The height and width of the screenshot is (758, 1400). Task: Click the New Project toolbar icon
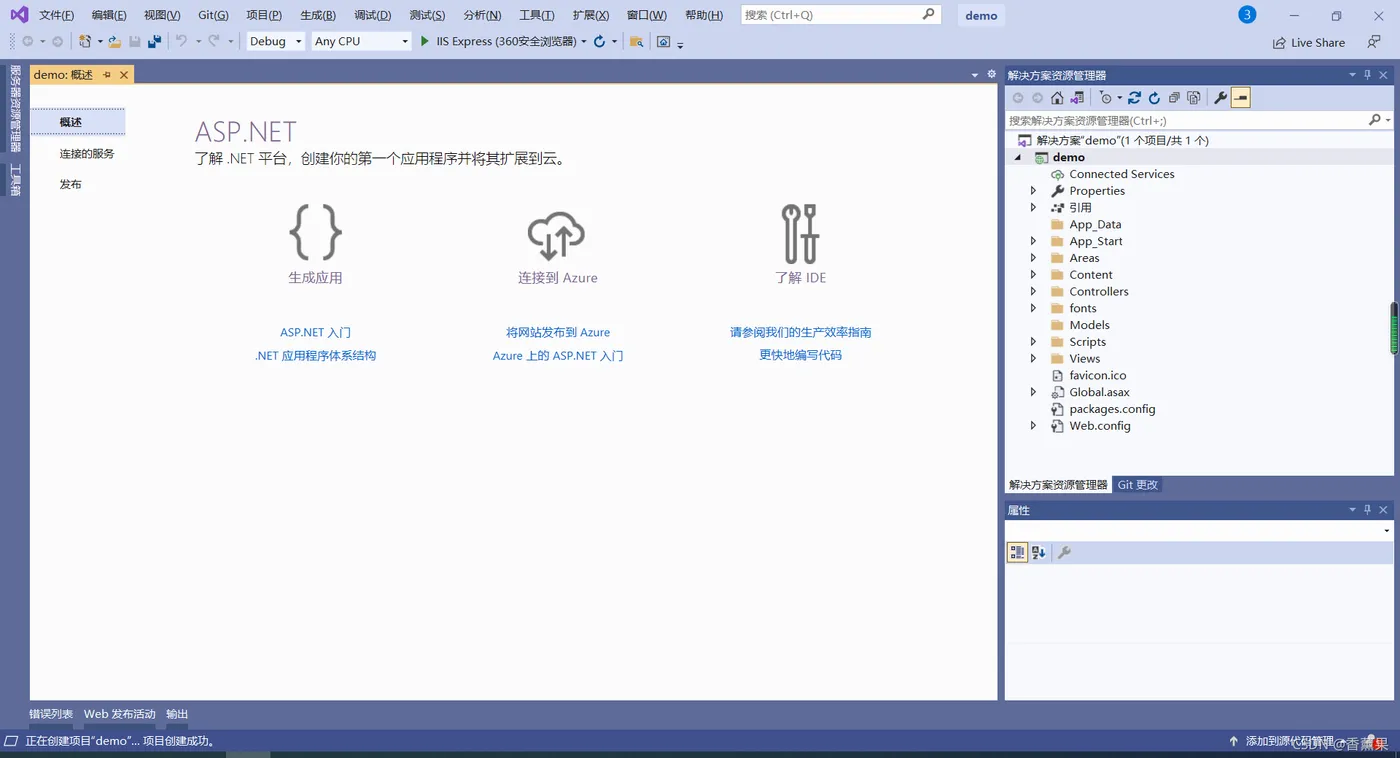click(x=85, y=41)
